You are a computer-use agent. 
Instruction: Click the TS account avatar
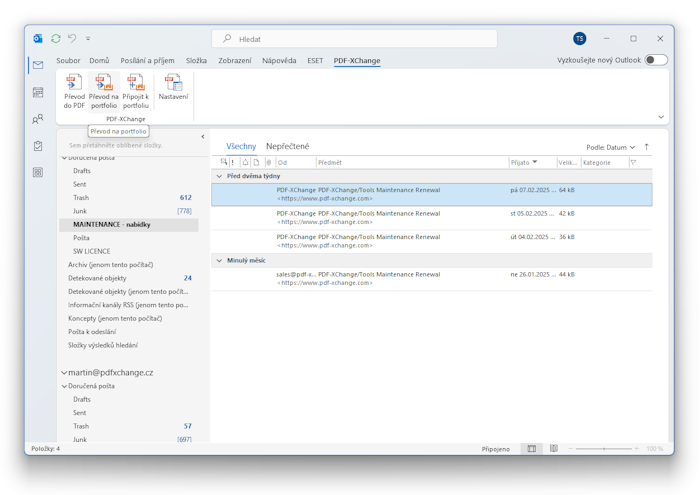579,39
